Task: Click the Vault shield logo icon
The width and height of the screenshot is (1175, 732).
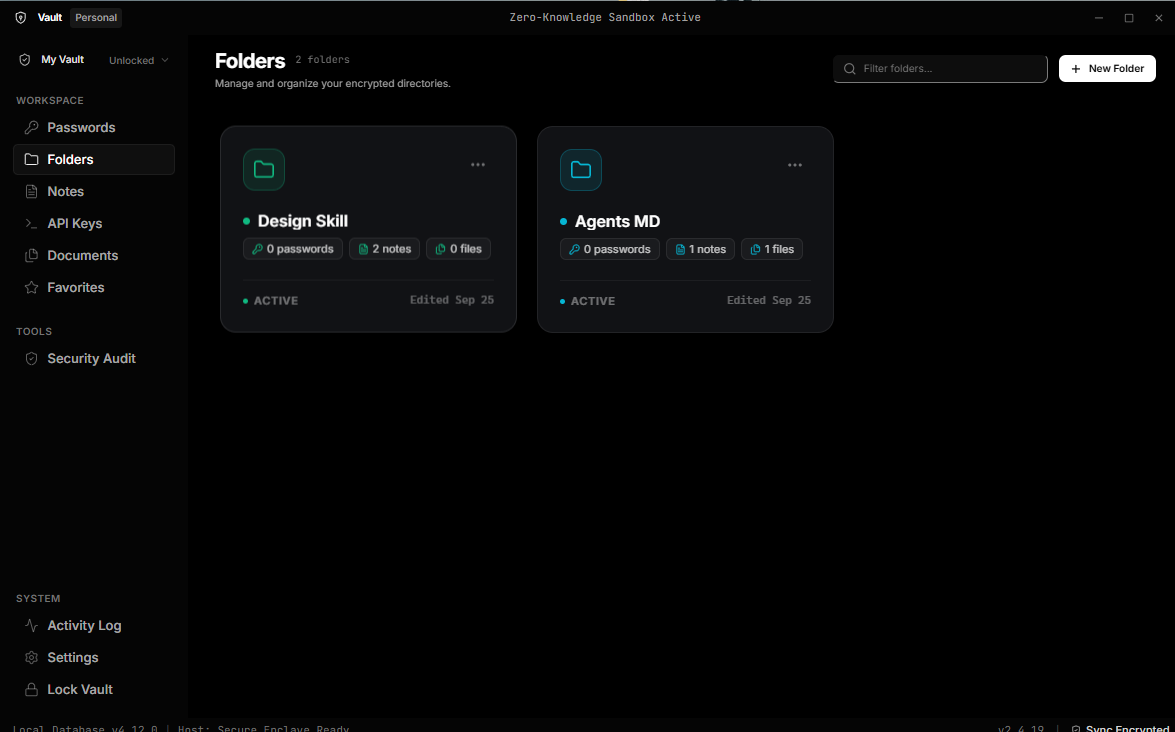Action: tap(21, 17)
